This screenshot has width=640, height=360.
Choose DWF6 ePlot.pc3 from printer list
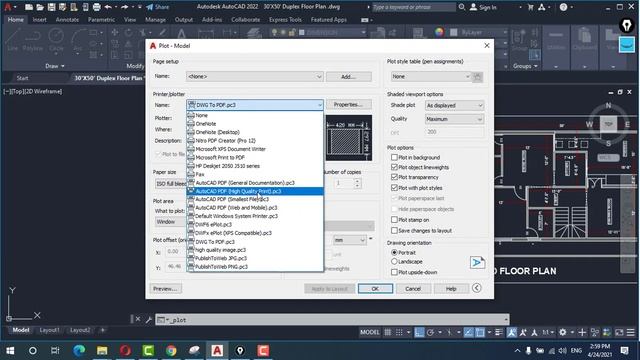255,224
